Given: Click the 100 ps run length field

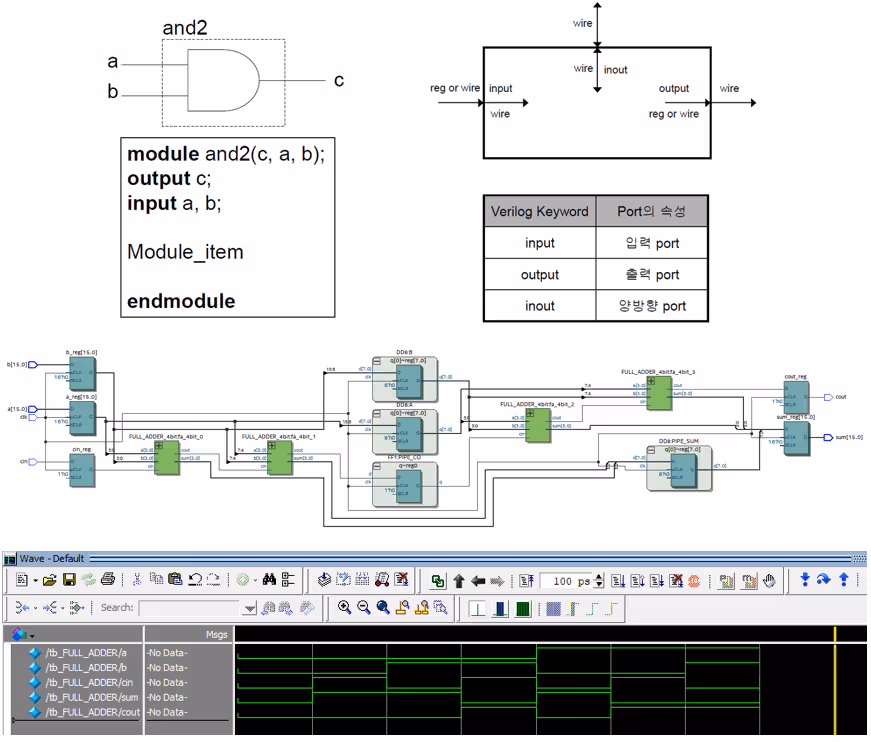Looking at the screenshot, I should point(566,581).
